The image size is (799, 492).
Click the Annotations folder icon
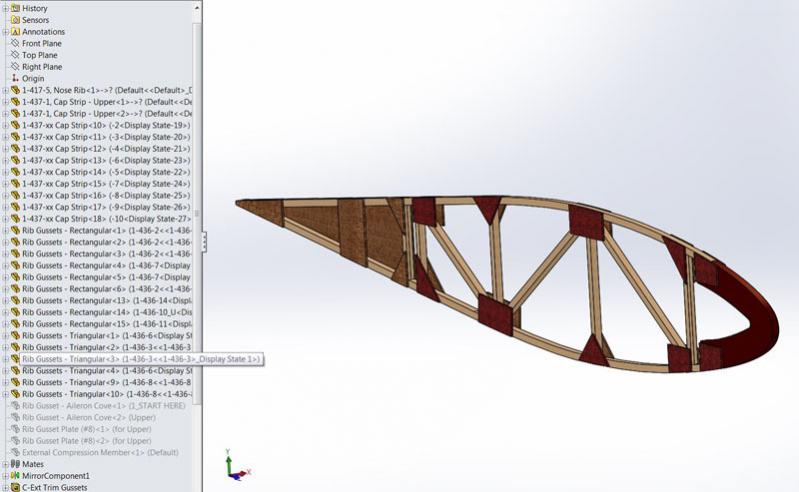click(15, 32)
